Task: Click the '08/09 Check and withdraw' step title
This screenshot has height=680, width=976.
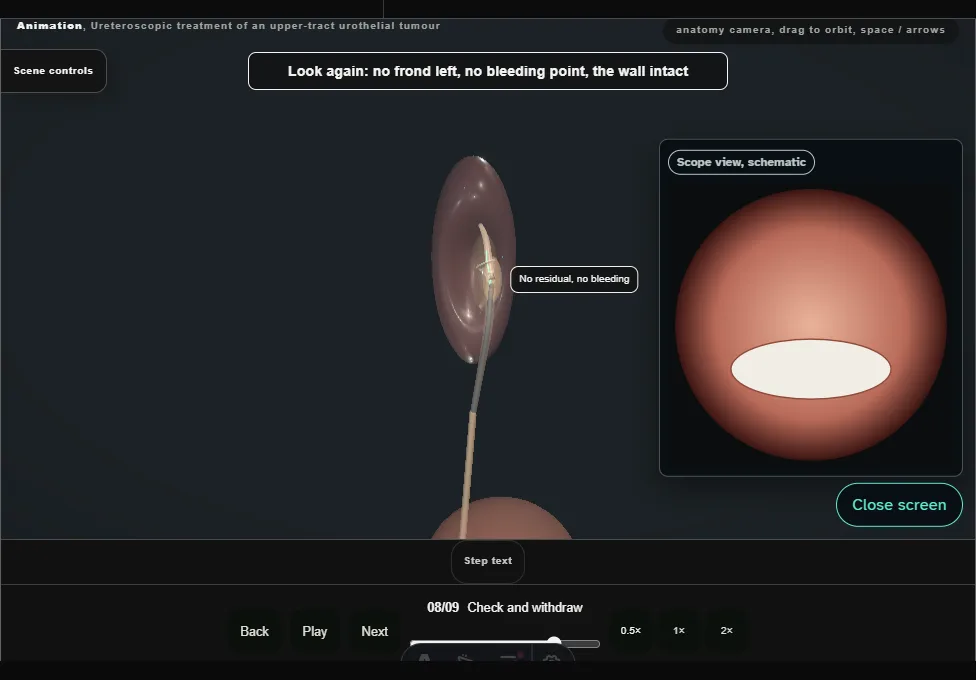Action: pos(505,607)
